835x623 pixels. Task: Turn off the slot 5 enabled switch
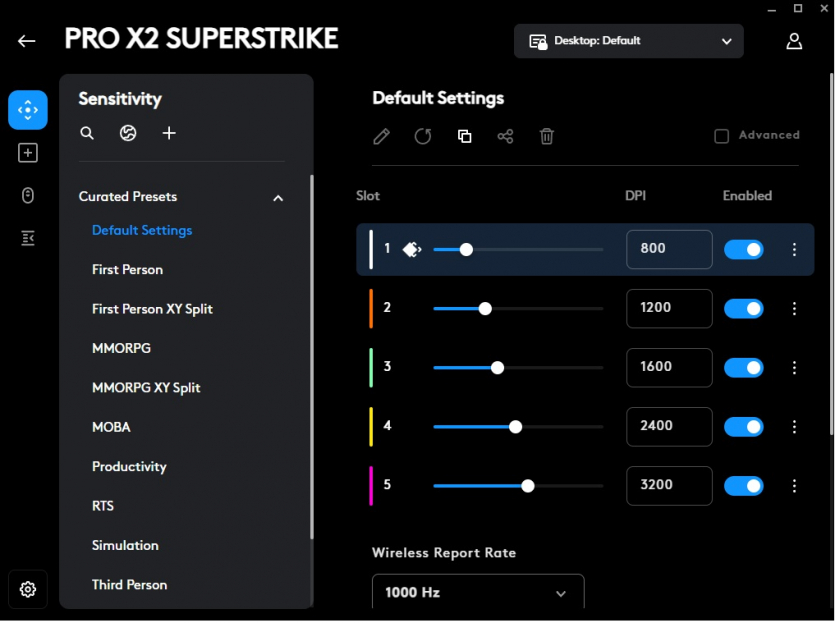743,486
